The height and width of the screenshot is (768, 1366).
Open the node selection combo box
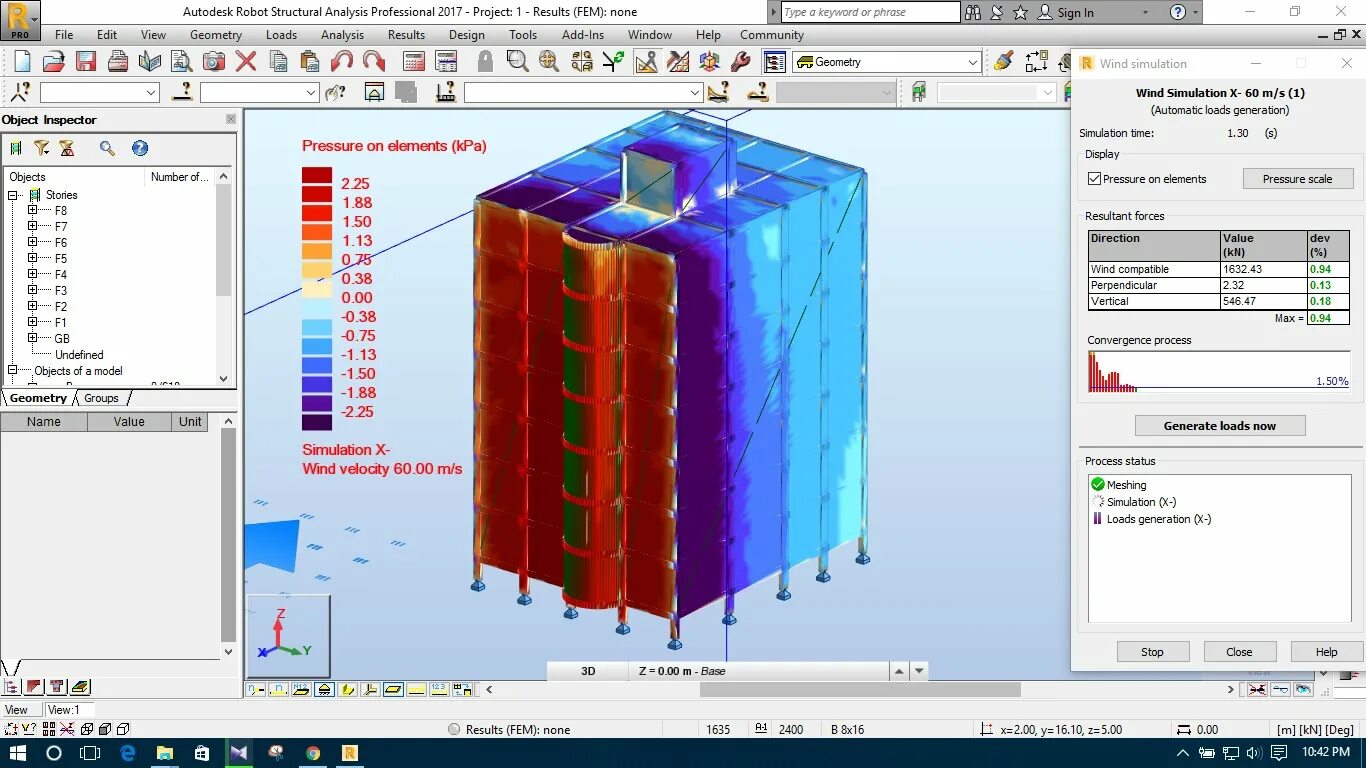(x=100, y=92)
